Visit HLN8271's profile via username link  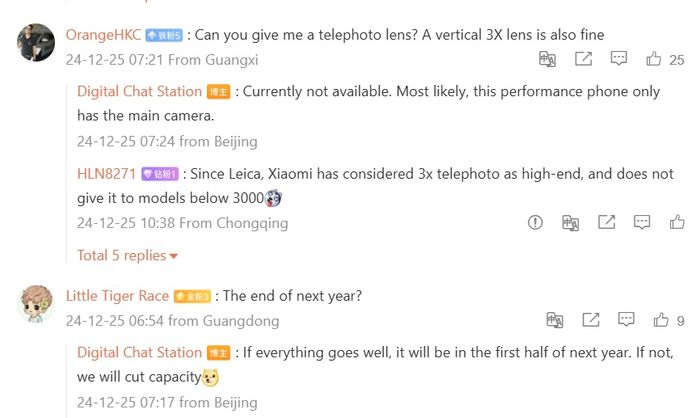(106, 173)
